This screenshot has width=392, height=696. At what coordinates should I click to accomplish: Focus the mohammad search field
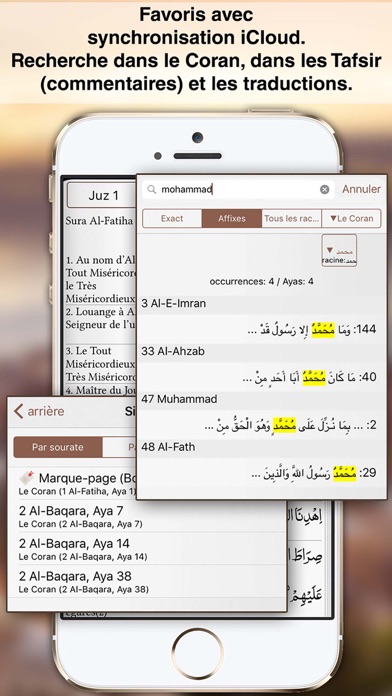click(x=238, y=190)
